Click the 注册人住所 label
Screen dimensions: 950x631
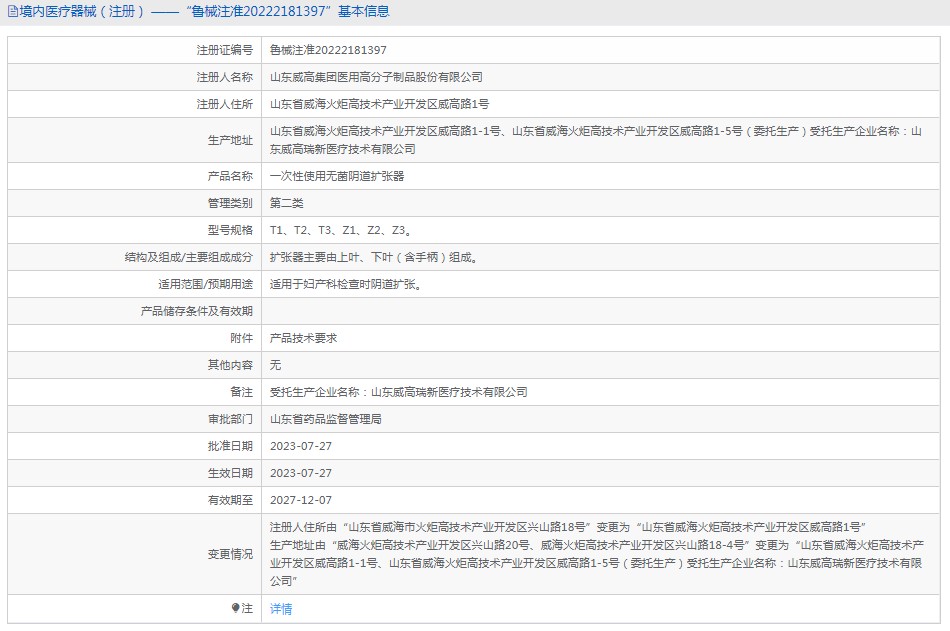point(224,104)
